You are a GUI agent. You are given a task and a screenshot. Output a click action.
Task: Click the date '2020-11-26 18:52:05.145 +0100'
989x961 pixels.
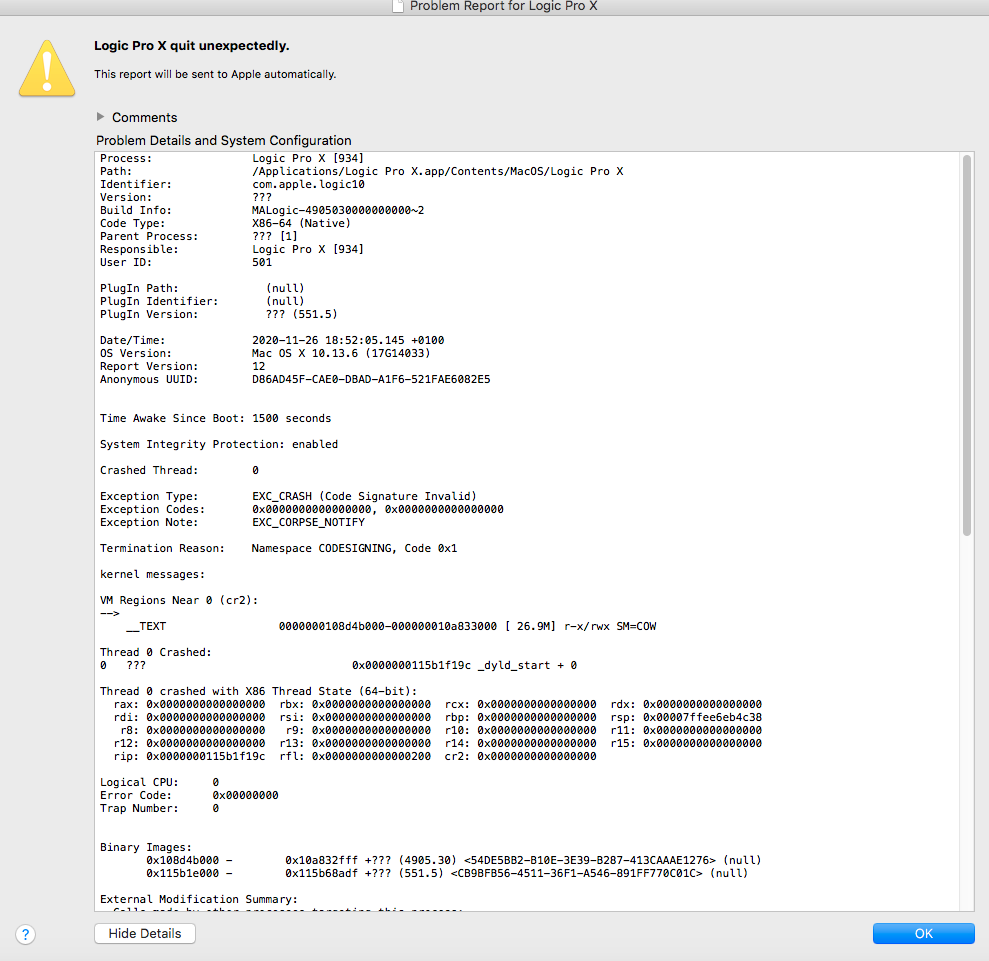coord(348,340)
